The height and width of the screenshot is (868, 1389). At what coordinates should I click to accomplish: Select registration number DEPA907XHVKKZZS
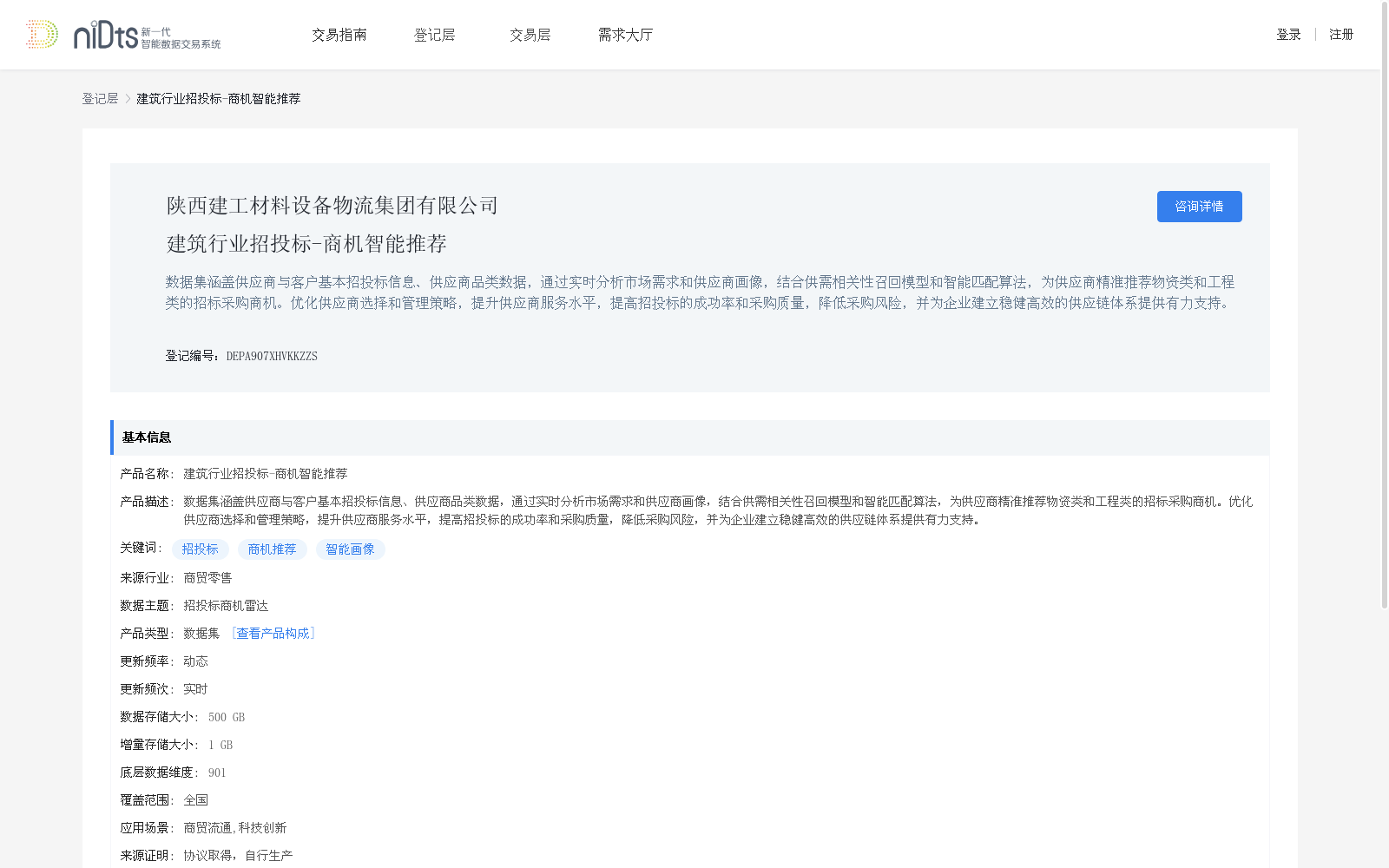click(272, 356)
